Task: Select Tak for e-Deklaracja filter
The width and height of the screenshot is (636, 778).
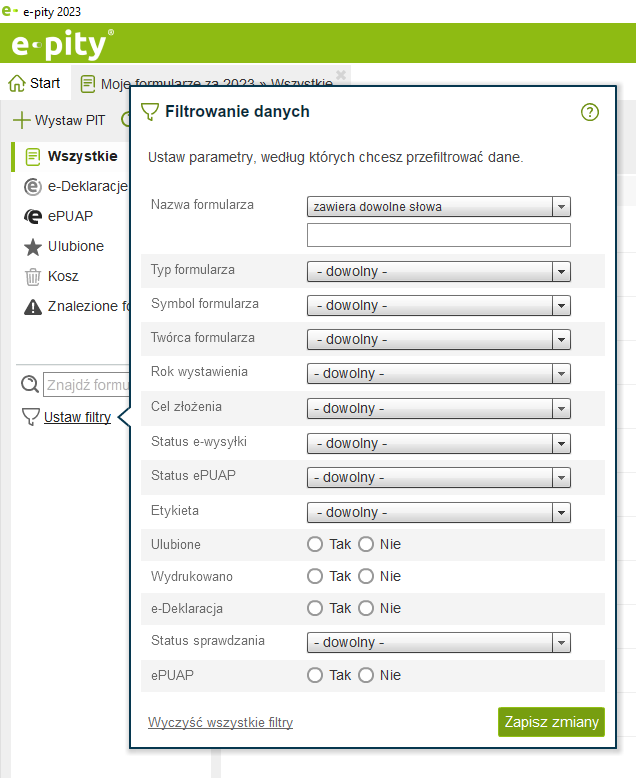Action: (315, 609)
